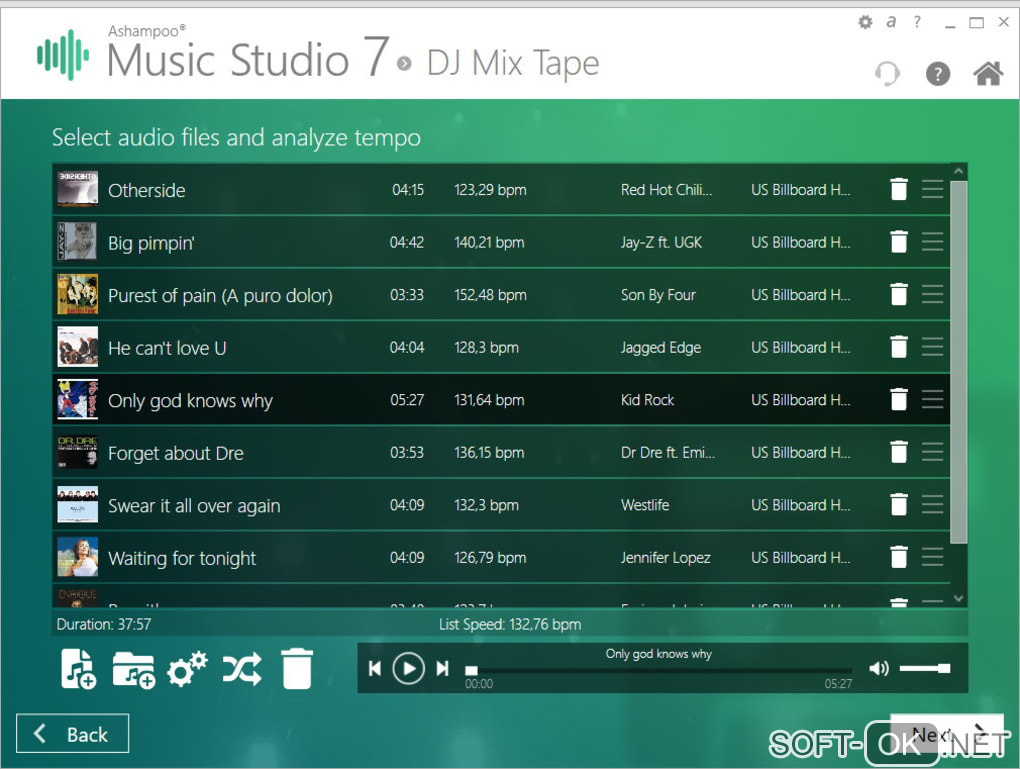
Task: Skip to the previous track
Action: (375, 669)
